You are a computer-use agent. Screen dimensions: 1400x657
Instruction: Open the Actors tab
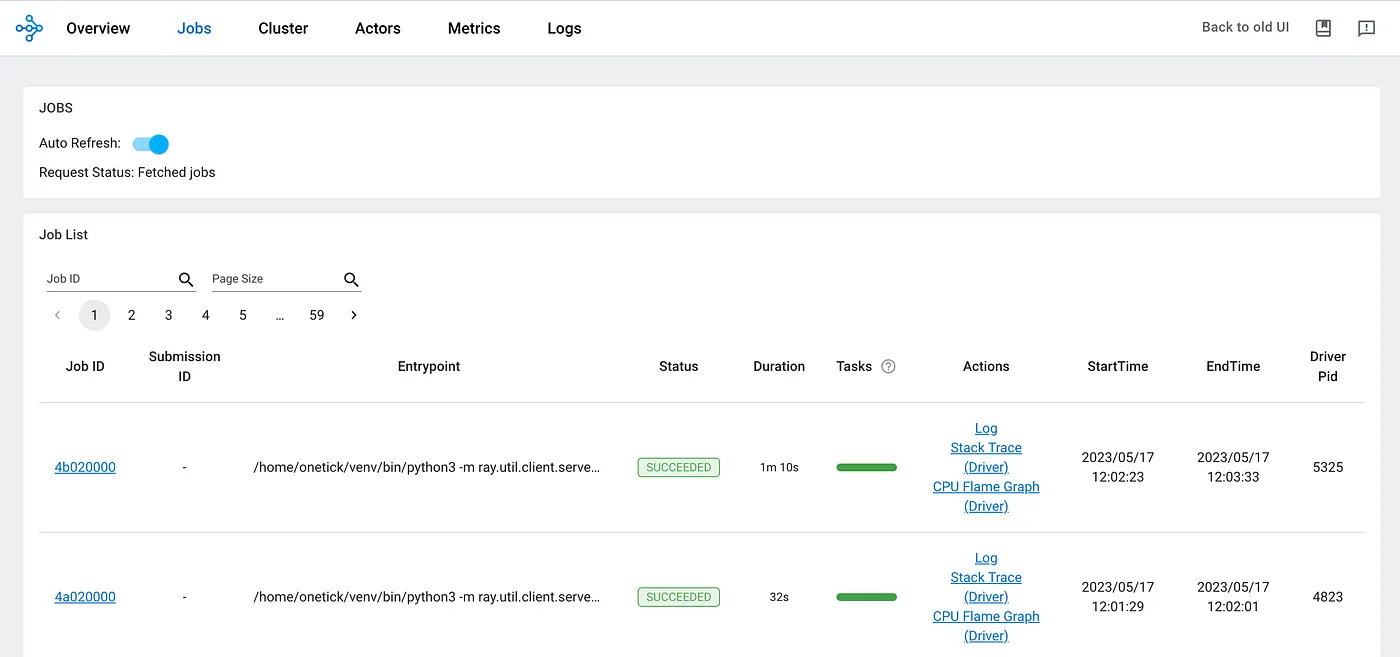click(378, 28)
